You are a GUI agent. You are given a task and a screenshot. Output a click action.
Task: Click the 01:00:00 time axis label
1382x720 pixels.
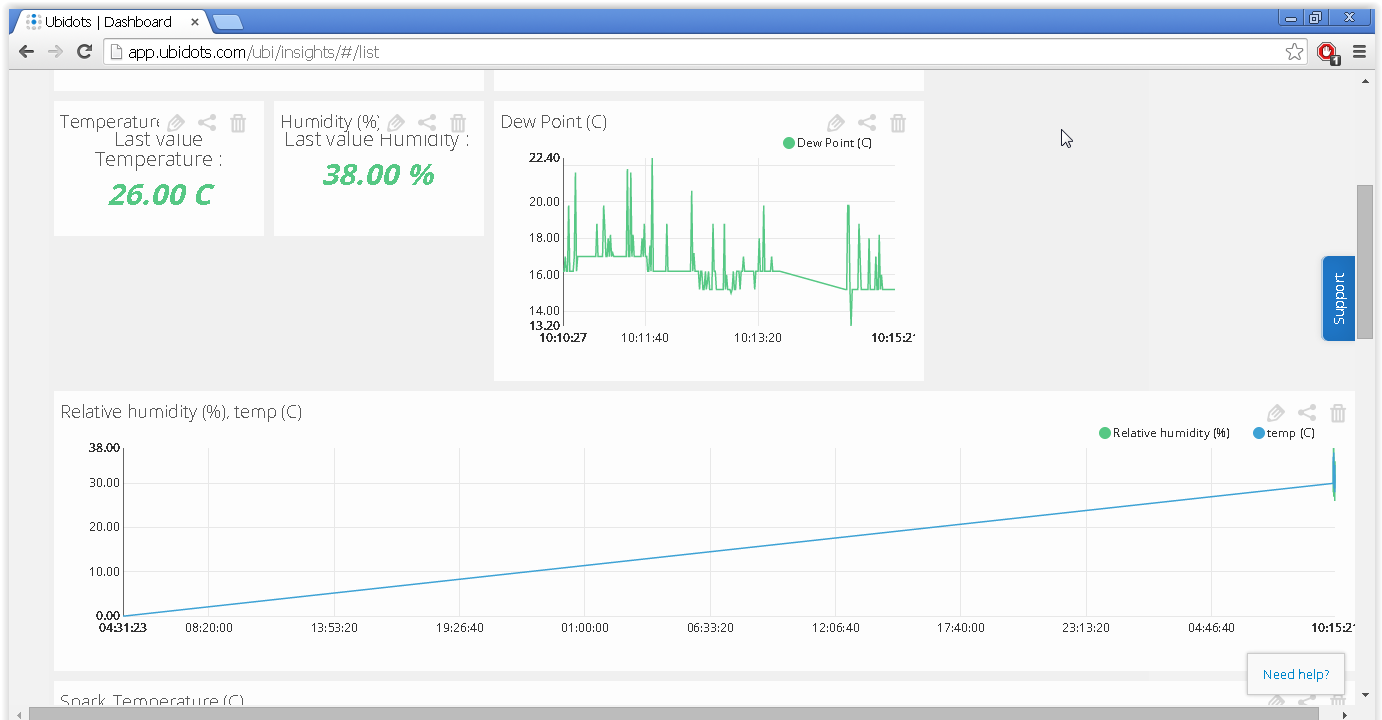pyautogui.click(x=585, y=628)
